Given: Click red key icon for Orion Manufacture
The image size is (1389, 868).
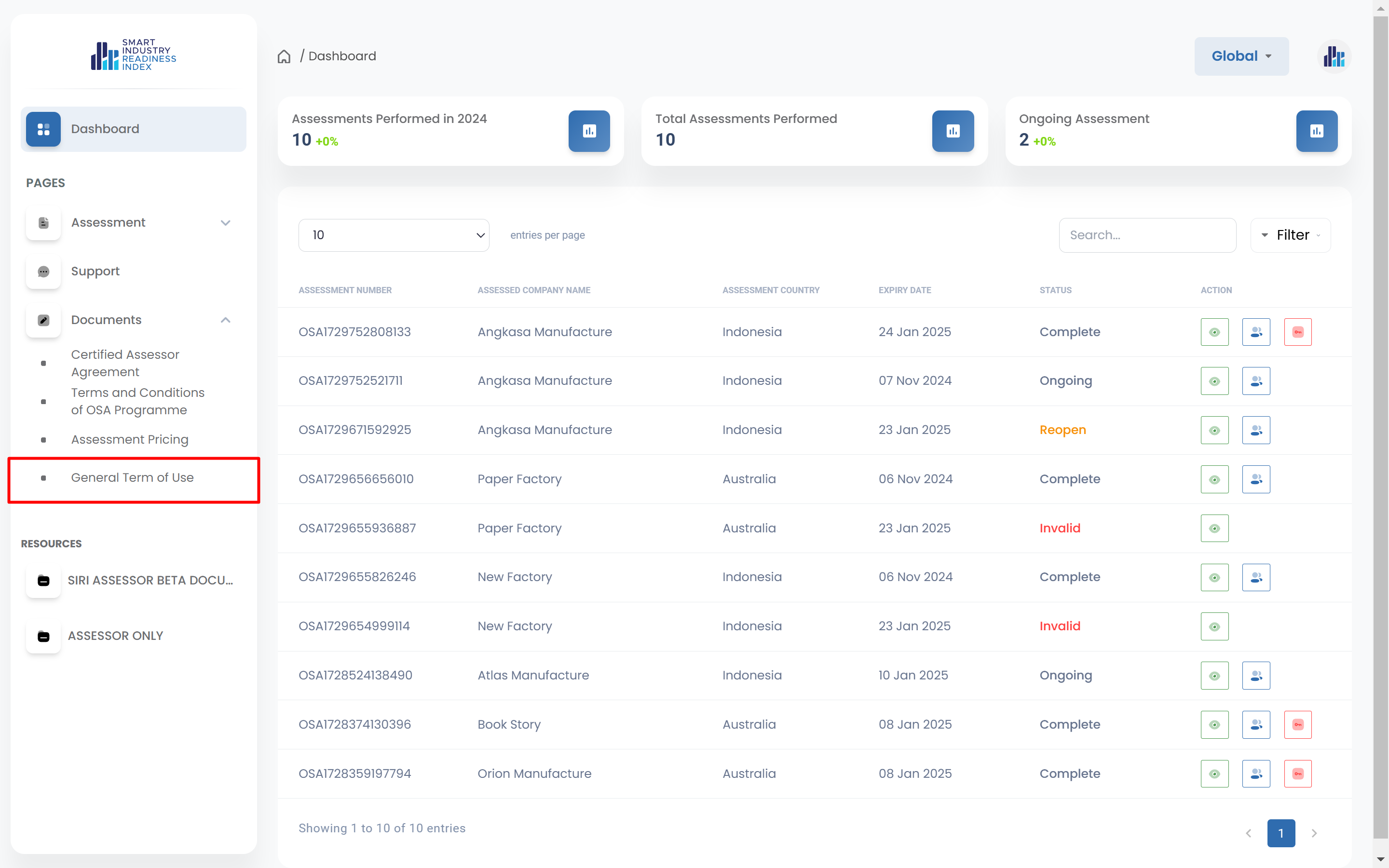Looking at the screenshot, I should pyautogui.click(x=1297, y=774).
